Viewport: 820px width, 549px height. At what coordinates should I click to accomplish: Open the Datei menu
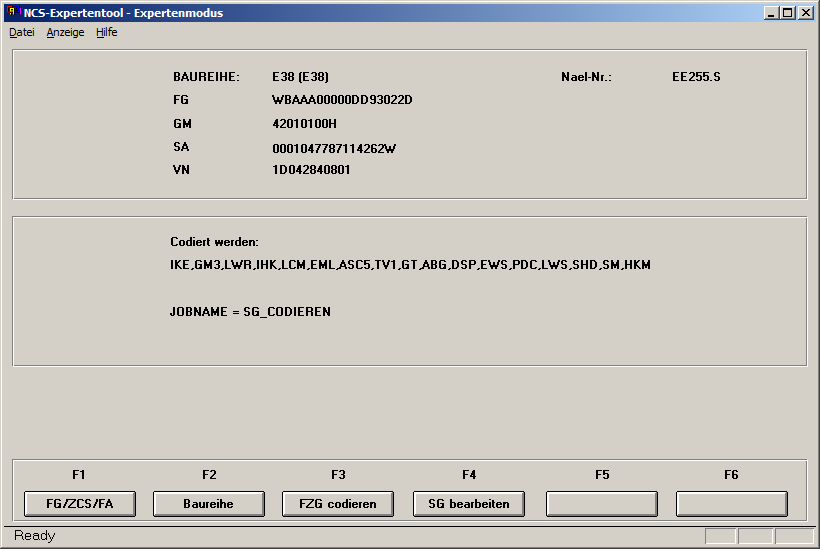pos(22,32)
